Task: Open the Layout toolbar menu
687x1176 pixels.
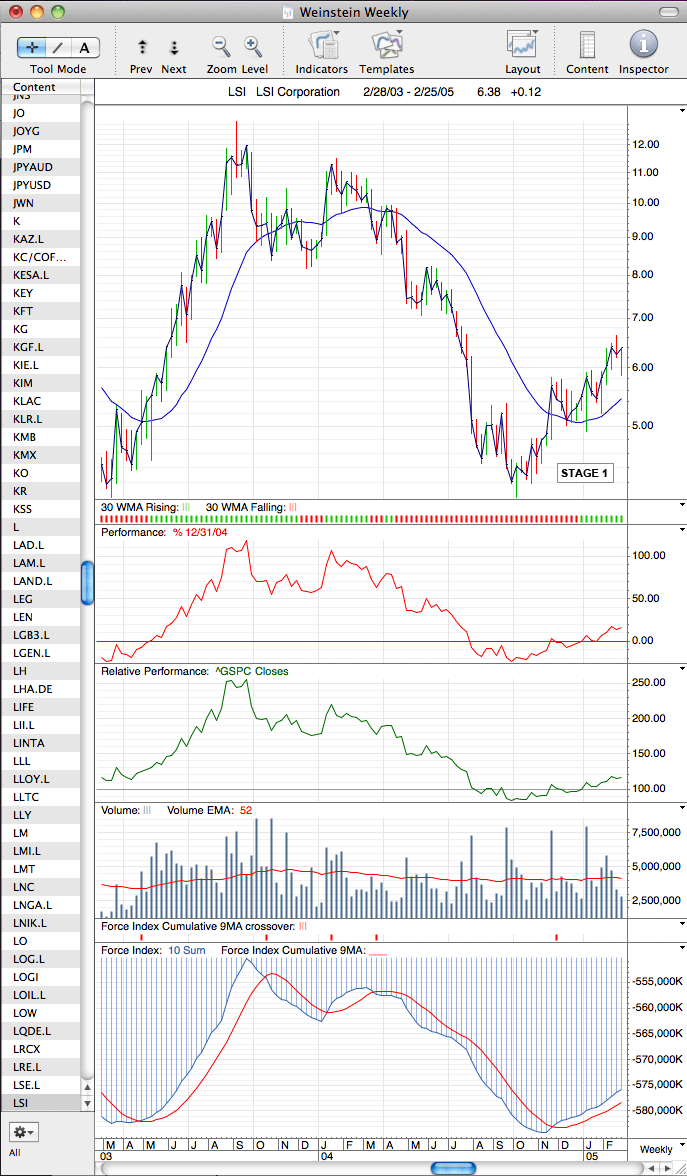Action: 523,45
